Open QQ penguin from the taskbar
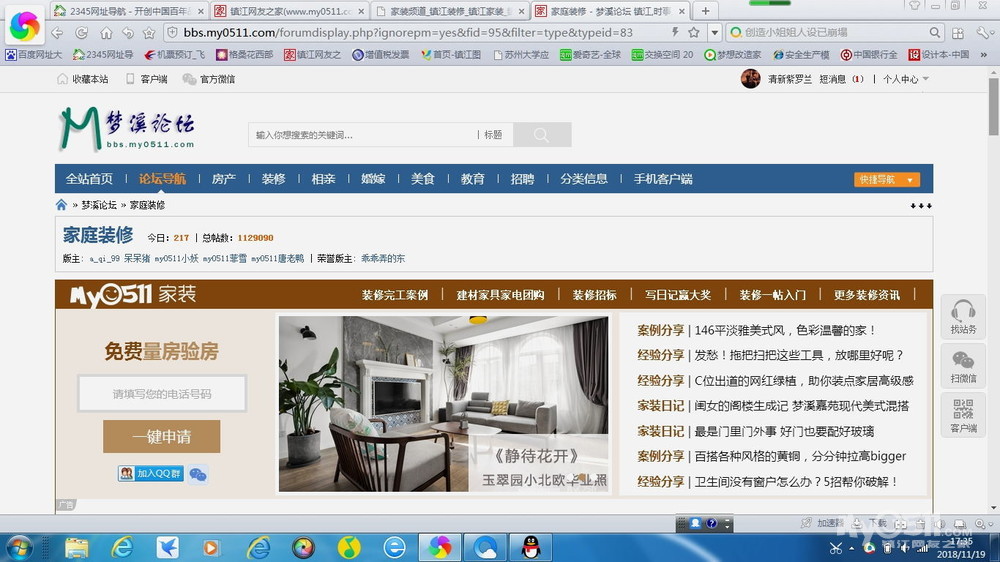 click(531, 547)
